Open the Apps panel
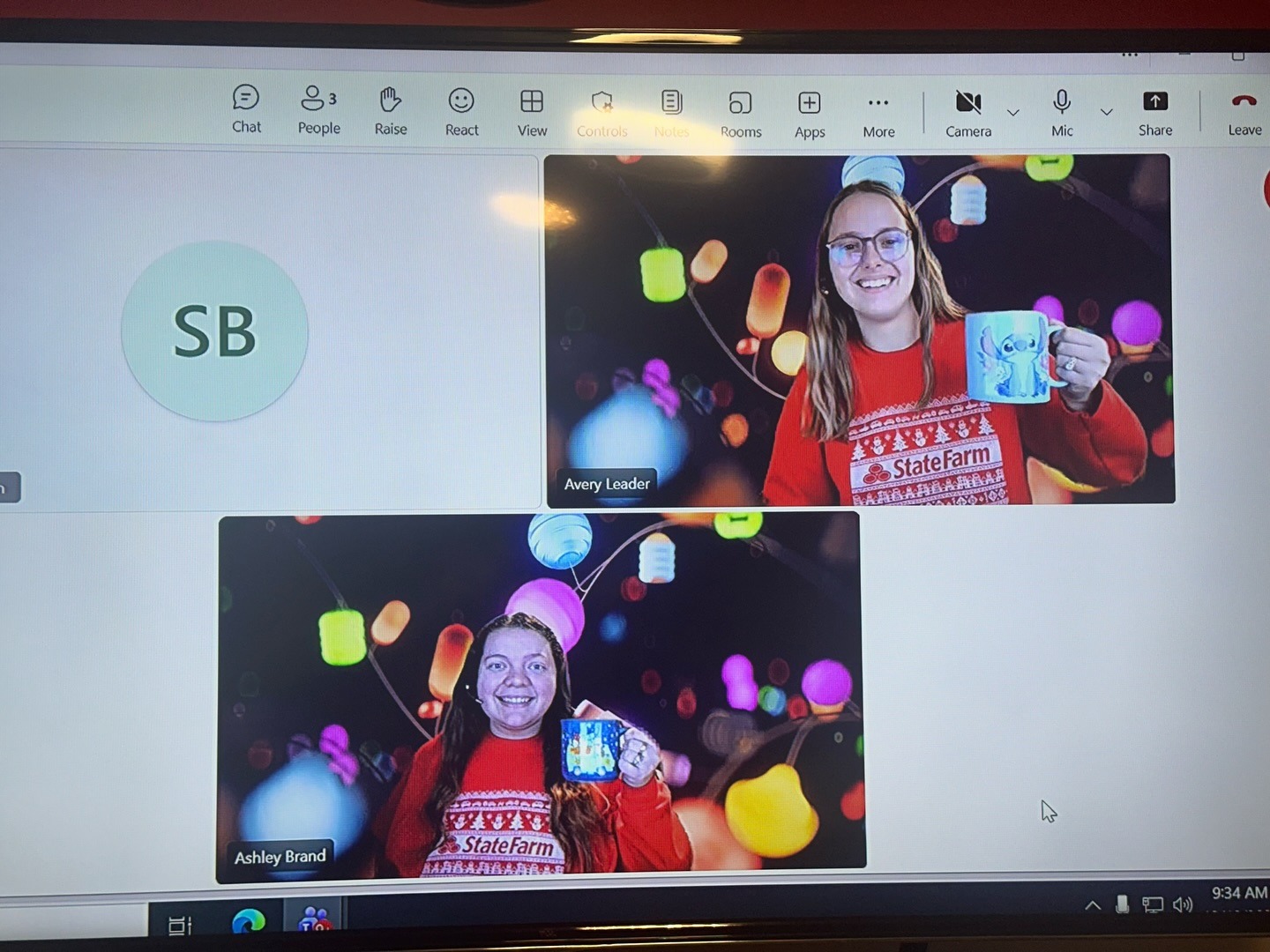1270x952 pixels. point(810,115)
